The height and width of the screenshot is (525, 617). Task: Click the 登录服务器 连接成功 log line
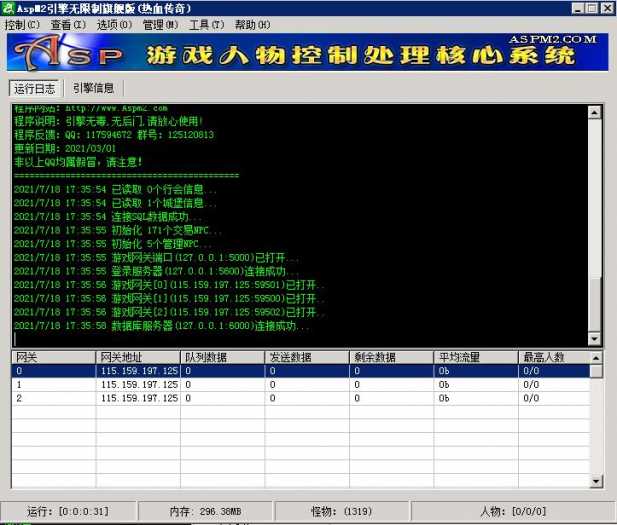coord(157,272)
